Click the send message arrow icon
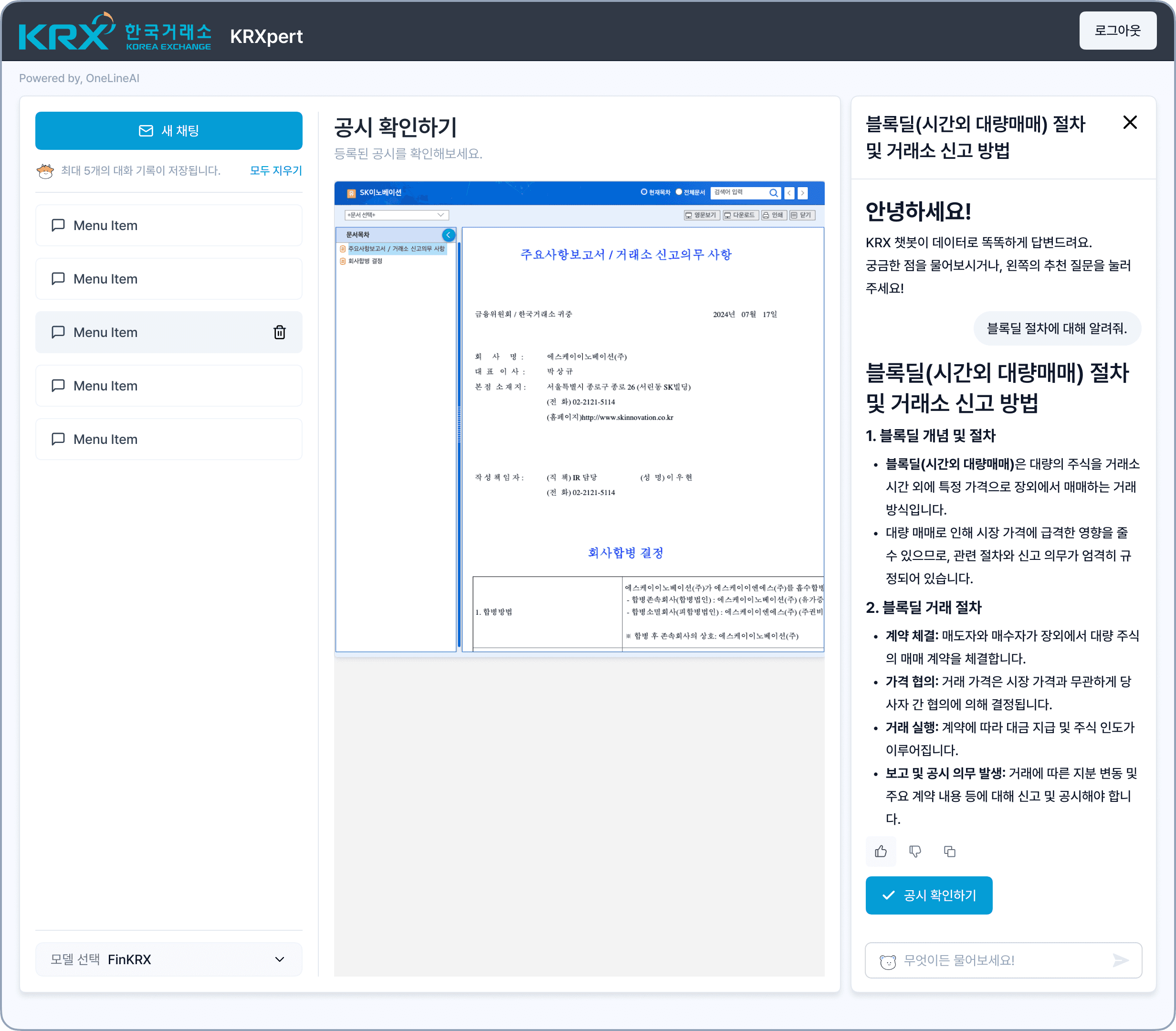Screen dimensions: 1176x1031 [x=1120, y=960]
